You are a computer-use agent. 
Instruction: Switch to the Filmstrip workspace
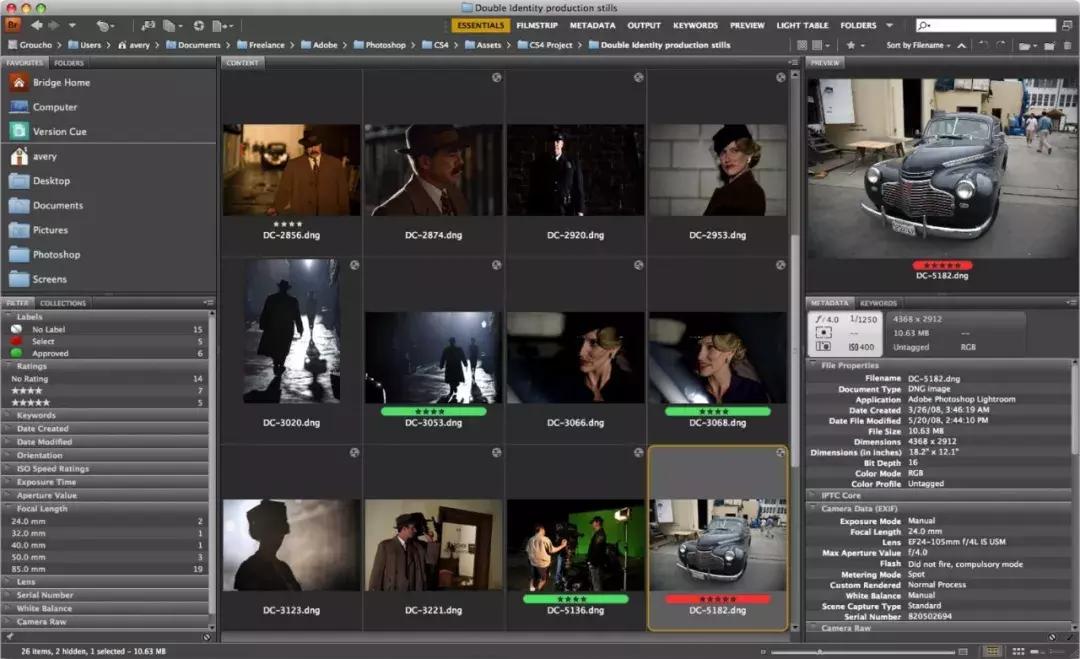[537, 25]
